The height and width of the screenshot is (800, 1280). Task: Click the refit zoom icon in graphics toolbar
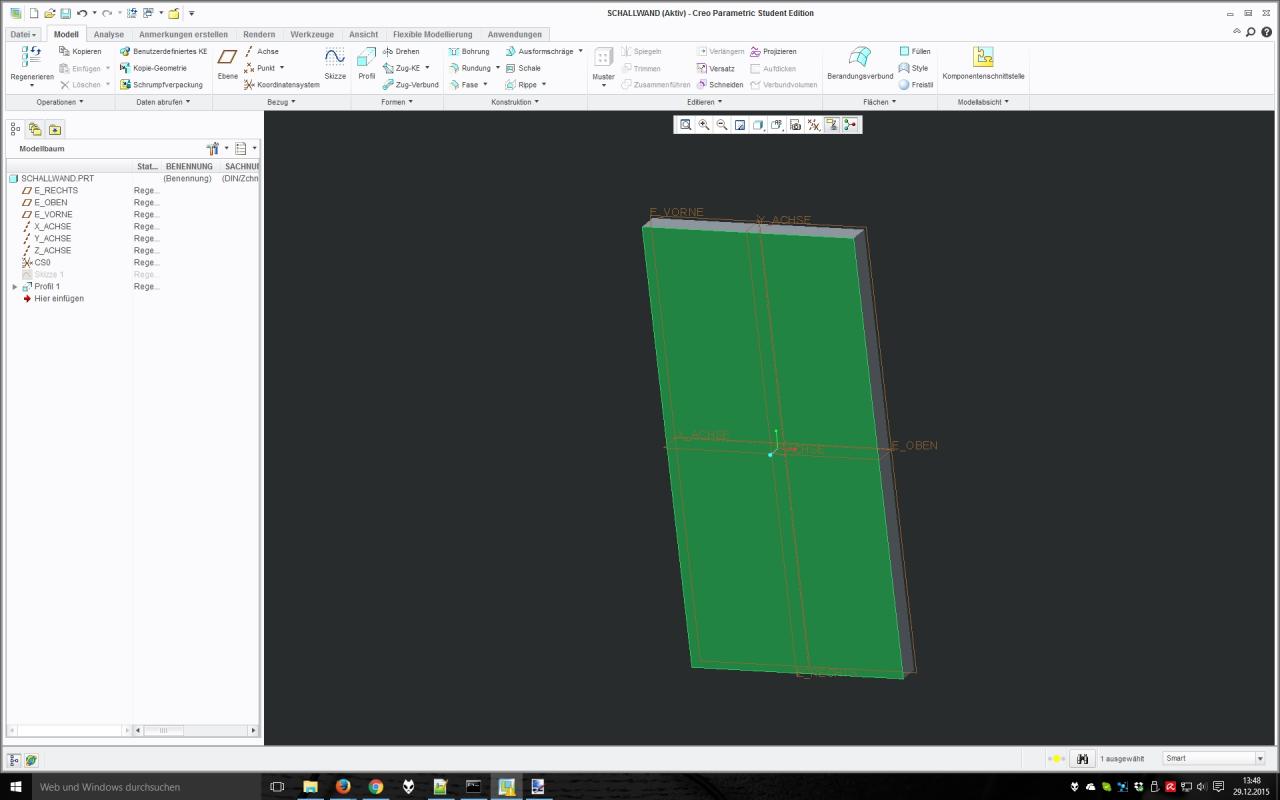tap(686, 125)
